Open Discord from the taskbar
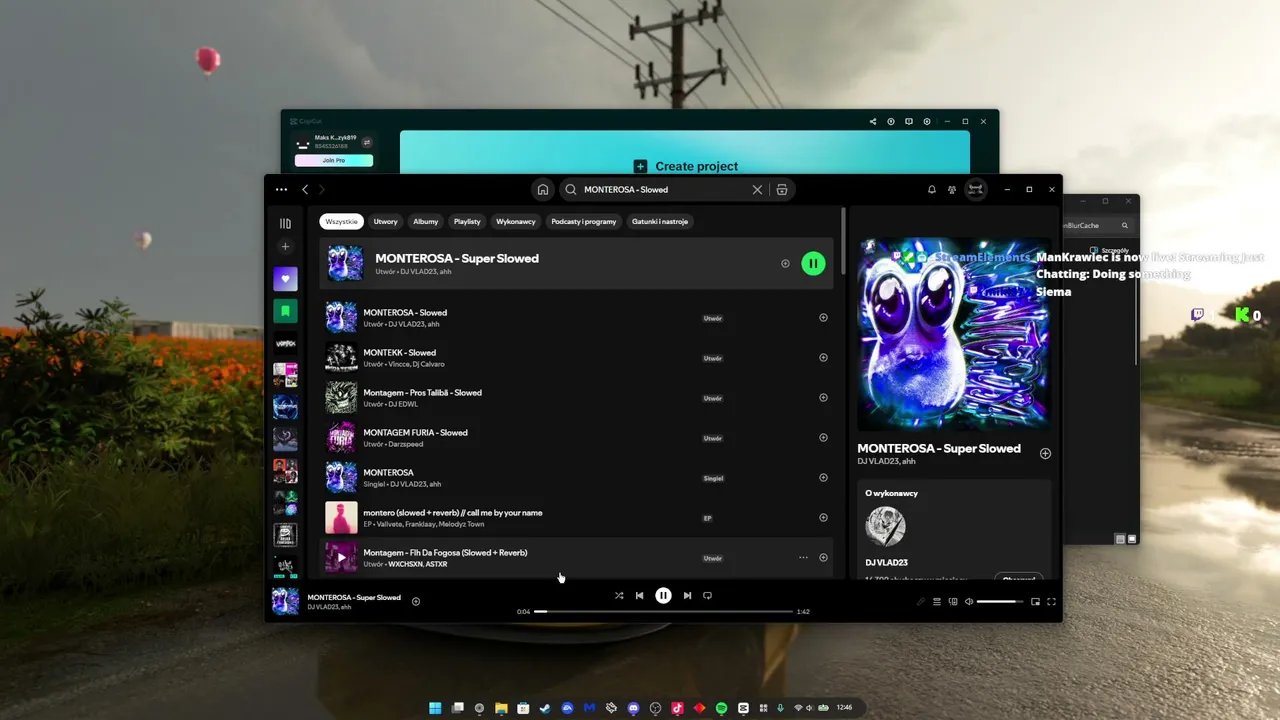The image size is (1280, 720). point(633,708)
